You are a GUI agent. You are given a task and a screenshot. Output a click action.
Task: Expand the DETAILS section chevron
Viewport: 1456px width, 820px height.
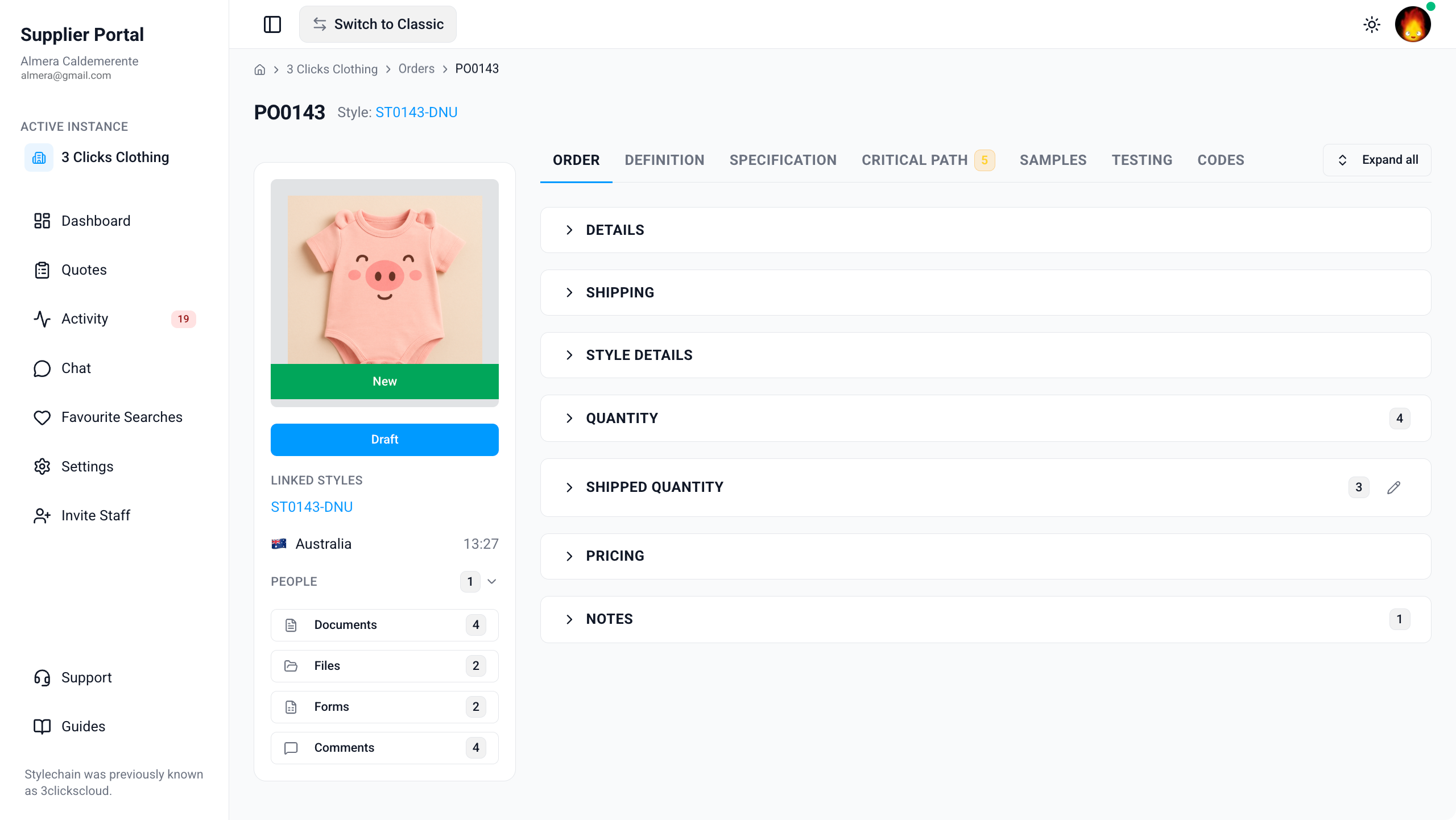coord(569,230)
